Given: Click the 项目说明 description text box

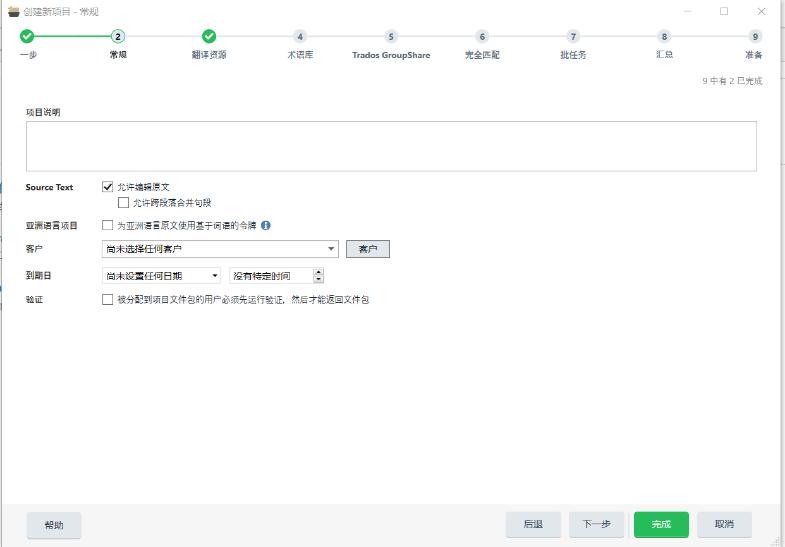Looking at the screenshot, I should [391, 146].
